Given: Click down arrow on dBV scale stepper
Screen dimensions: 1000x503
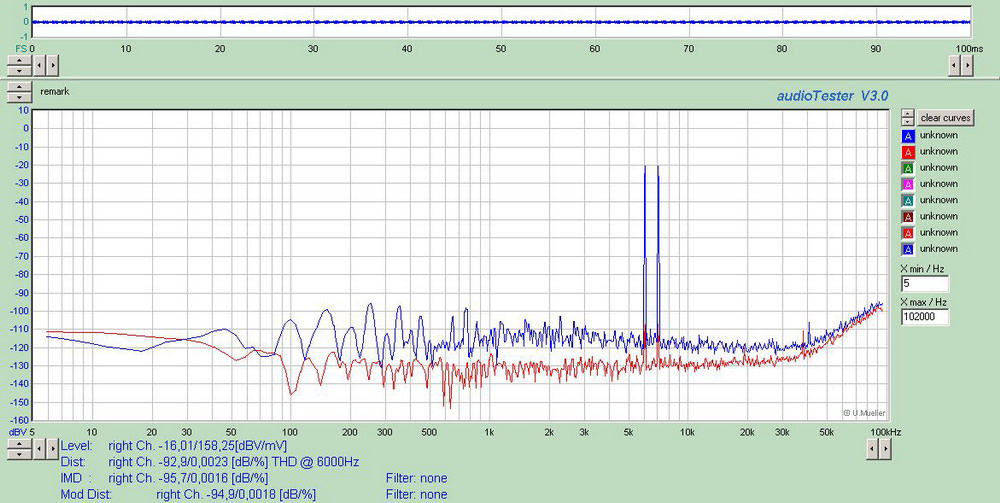Looking at the screenshot, I should click(x=18, y=456).
